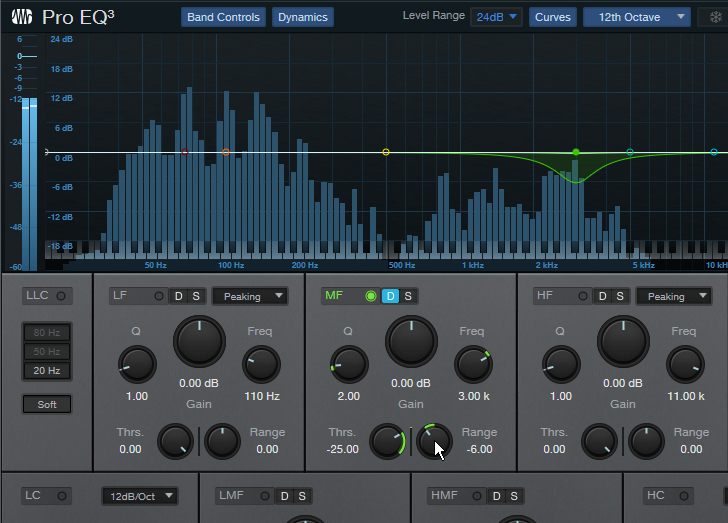Screen dimensions: 728x523
Task: Click the Curves button
Action: pyautogui.click(x=553, y=17)
